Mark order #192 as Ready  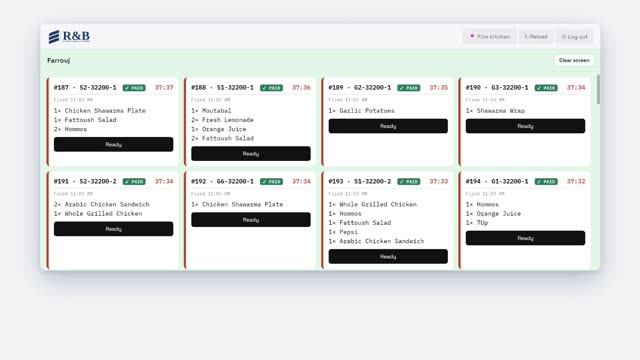[x=251, y=220]
